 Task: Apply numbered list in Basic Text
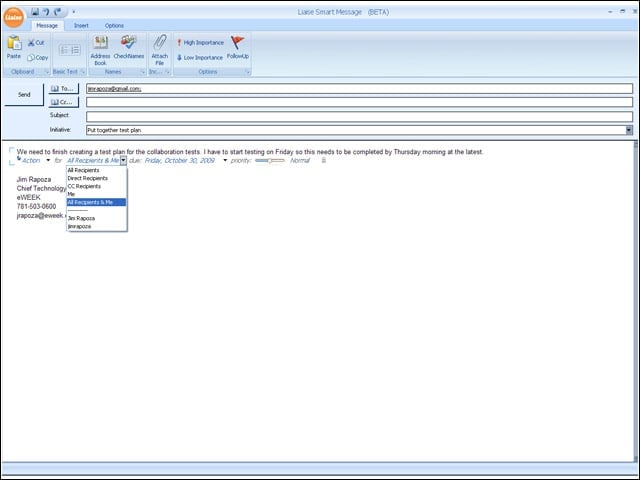tap(75, 50)
